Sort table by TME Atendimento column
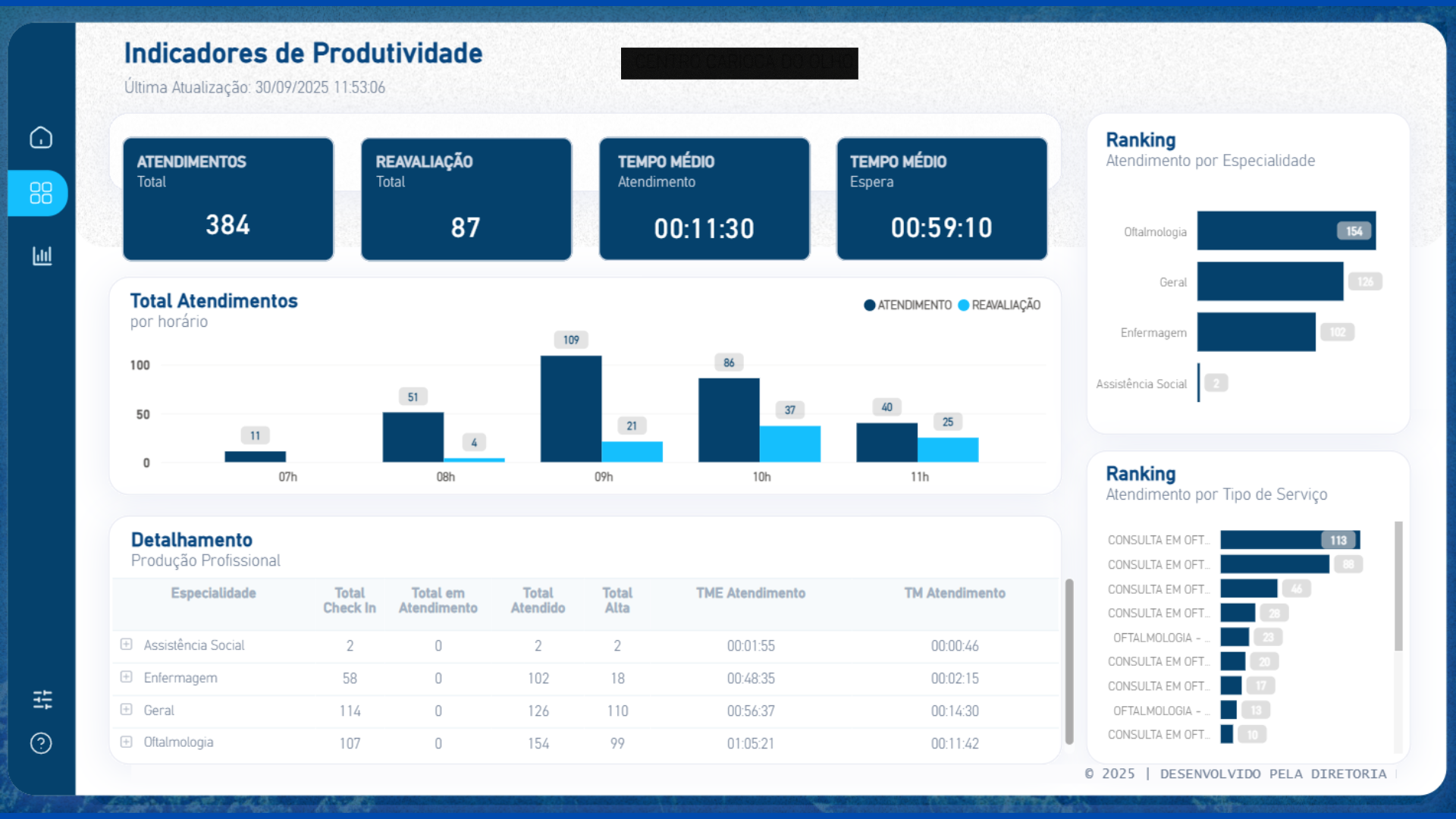The height and width of the screenshot is (819, 1456). point(750,593)
